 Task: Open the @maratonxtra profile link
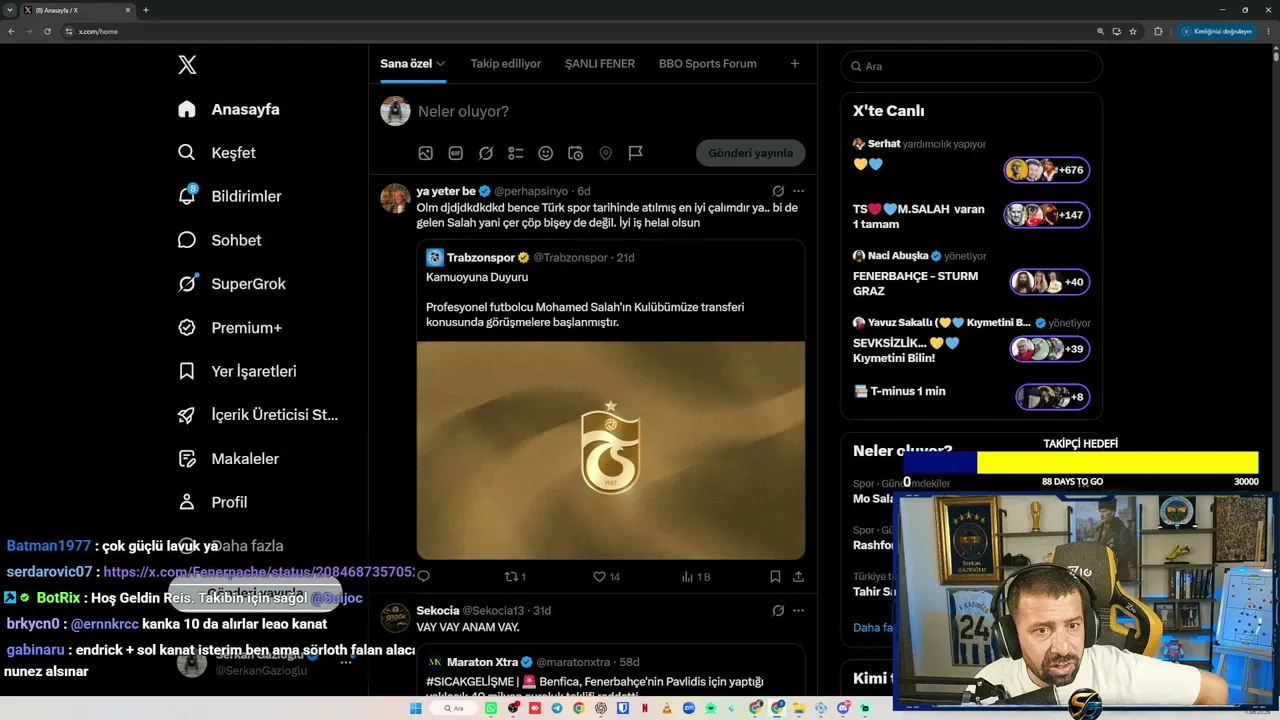click(x=576, y=662)
